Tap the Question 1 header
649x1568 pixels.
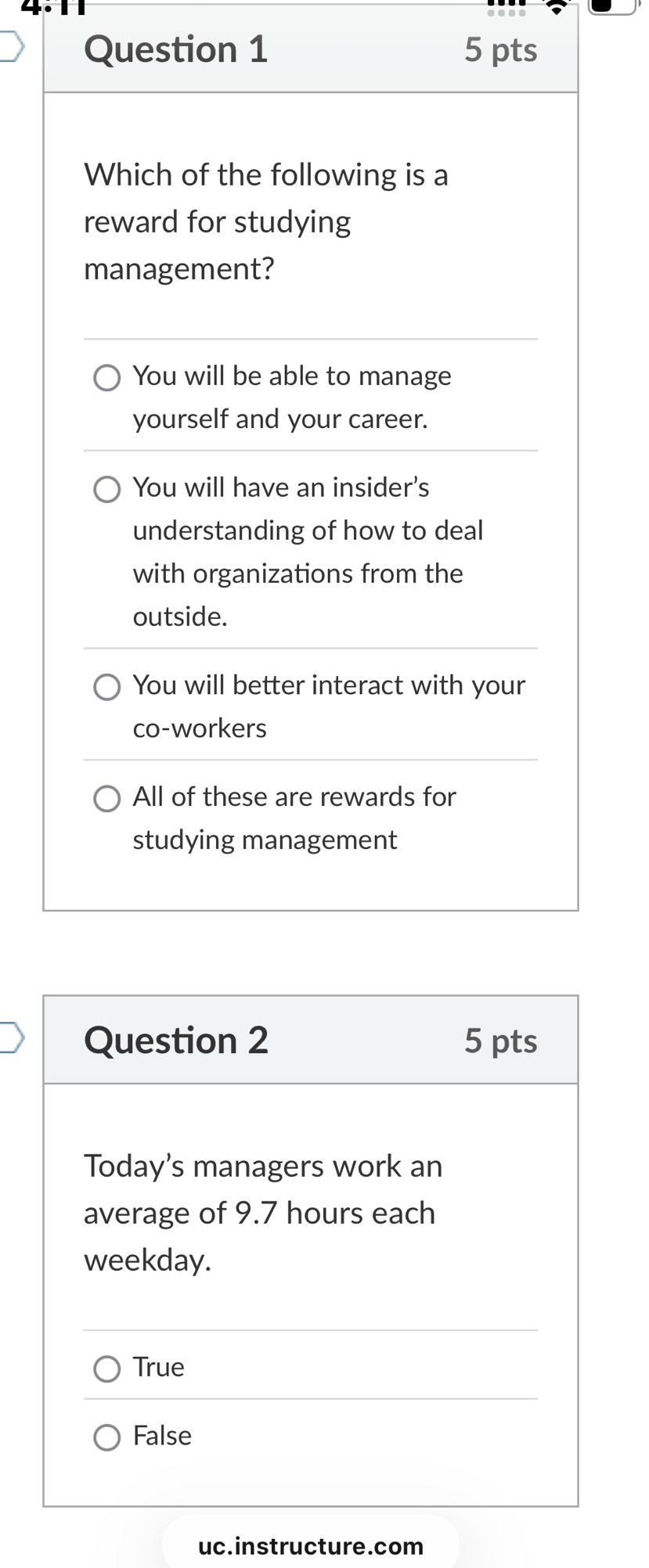(x=176, y=49)
